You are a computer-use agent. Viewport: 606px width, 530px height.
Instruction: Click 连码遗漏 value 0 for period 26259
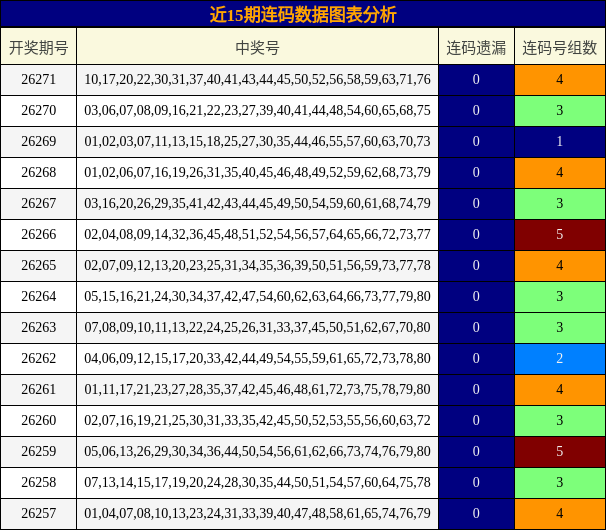(x=476, y=451)
